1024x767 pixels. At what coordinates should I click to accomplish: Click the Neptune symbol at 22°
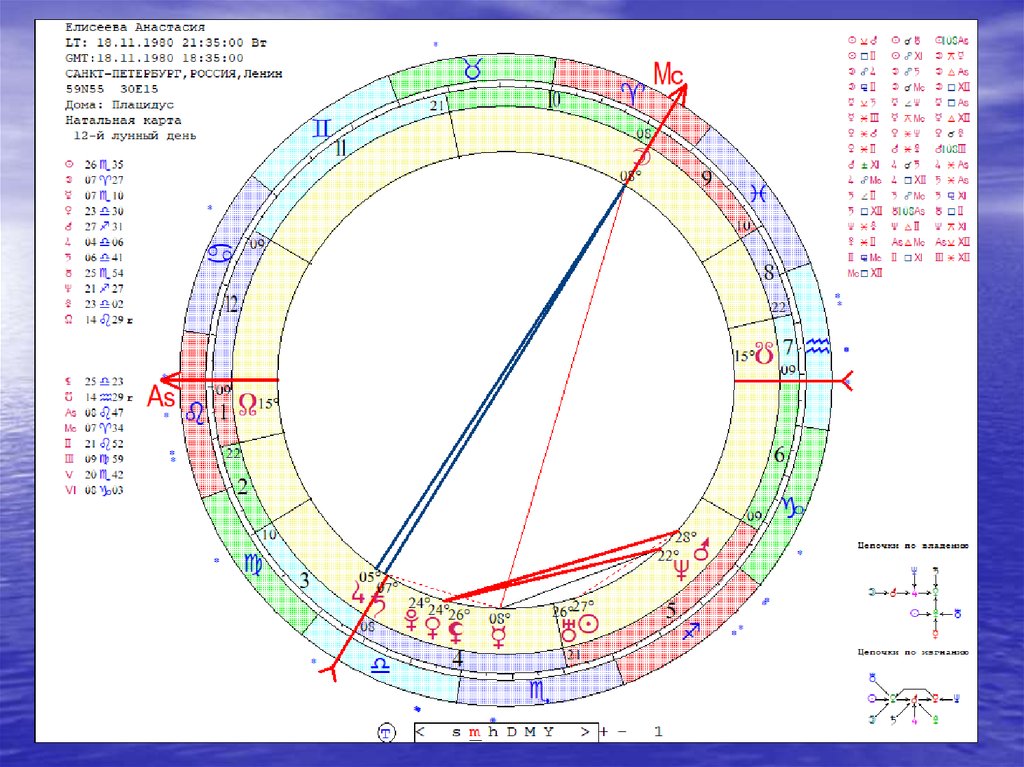[x=682, y=571]
